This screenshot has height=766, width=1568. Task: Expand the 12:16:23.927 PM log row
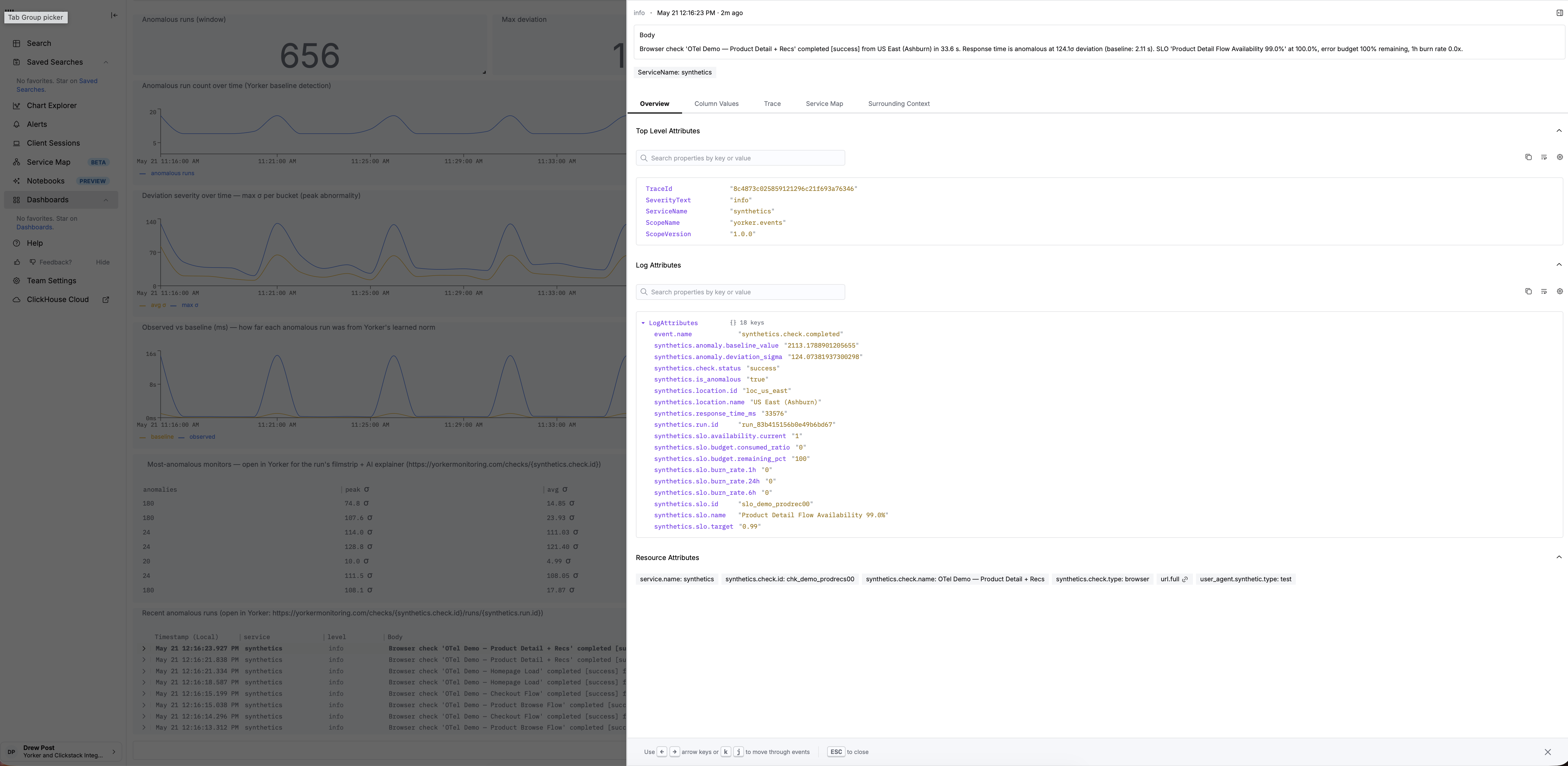click(144, 649)
